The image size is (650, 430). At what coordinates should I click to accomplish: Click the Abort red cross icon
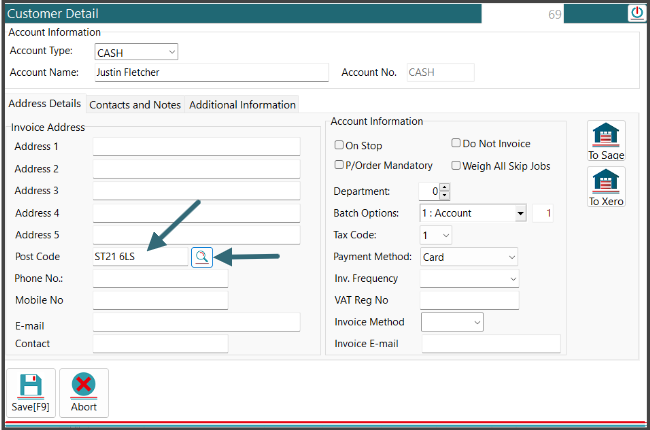click(83, 386)
